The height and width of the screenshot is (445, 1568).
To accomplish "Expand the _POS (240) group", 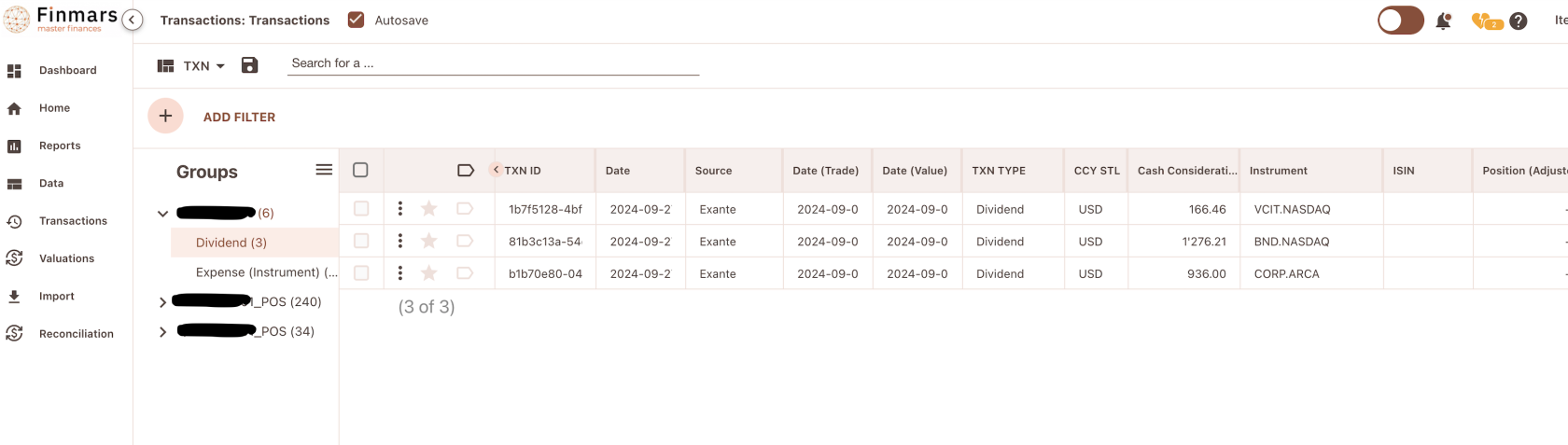I will pyautogui.click(x=162, y=302).
